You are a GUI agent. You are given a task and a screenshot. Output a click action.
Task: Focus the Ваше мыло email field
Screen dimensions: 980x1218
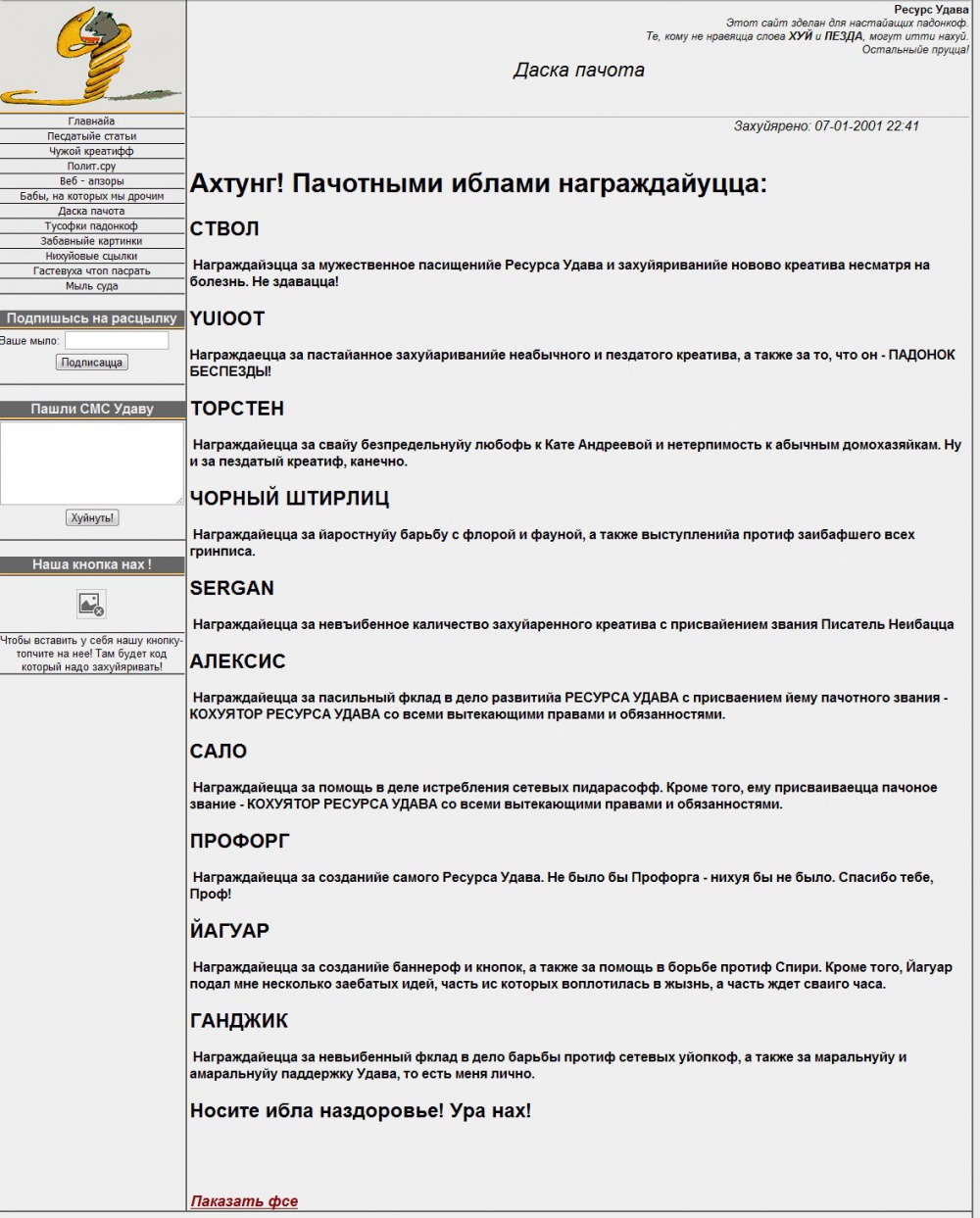tap(117, 341)
